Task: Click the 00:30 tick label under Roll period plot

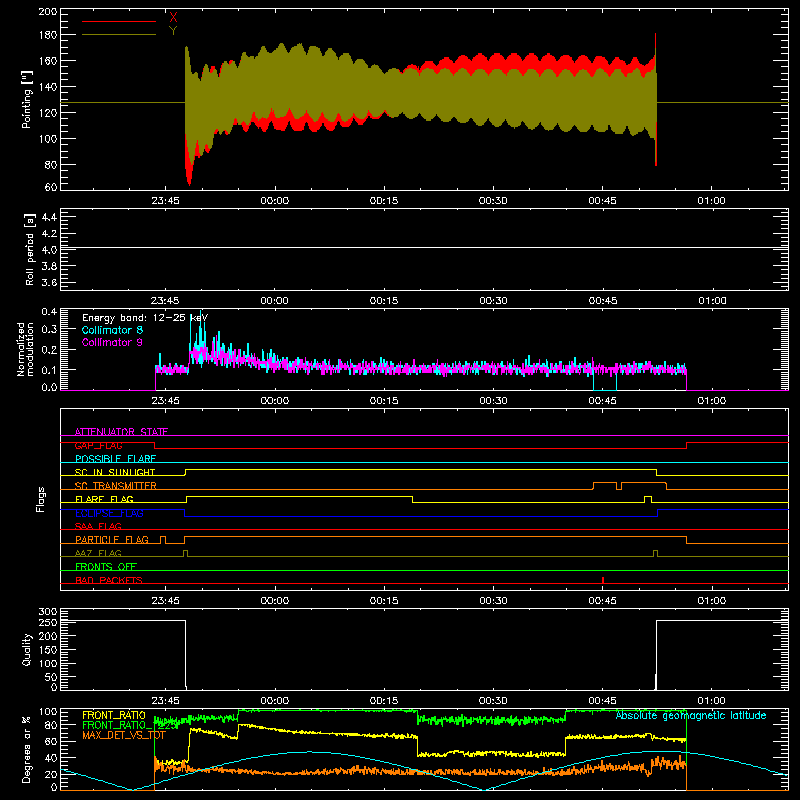Action: point(493,301)
